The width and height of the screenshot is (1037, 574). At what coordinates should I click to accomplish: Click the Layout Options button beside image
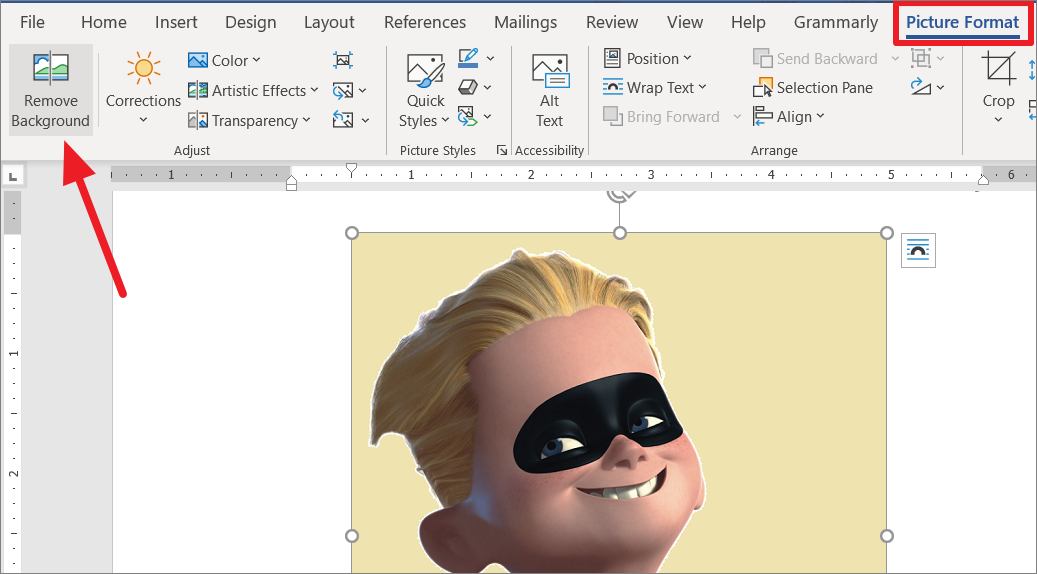tap(918, 251)
